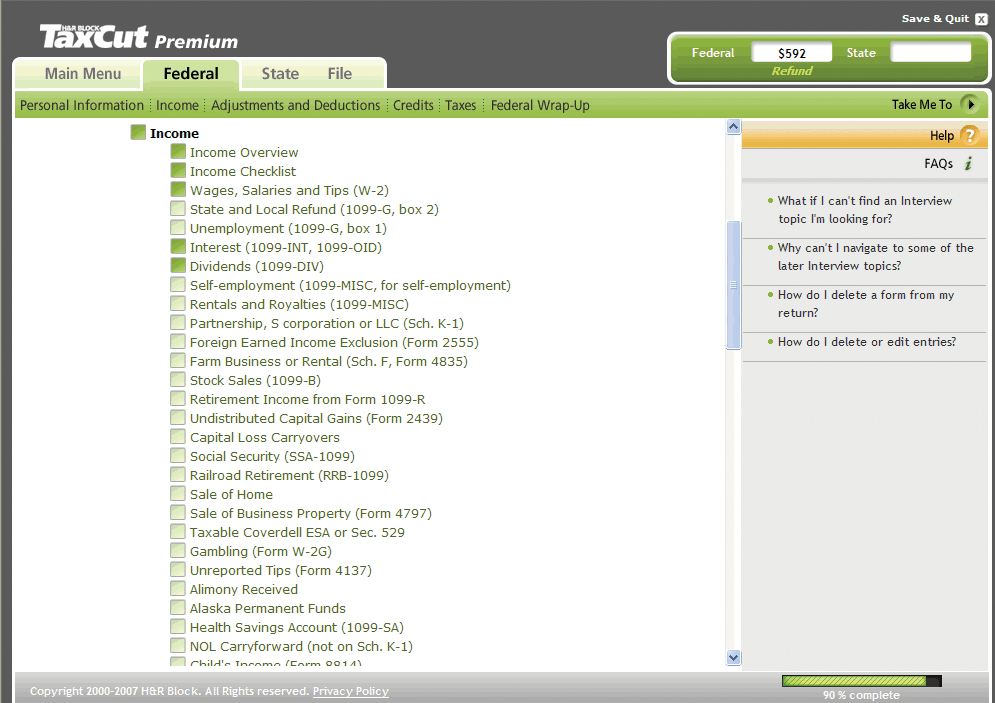Image resolution: width=995 pixels, height=703 pixels.
Task: Open the Sale of Home topic
Action: (x=231, y=495)
